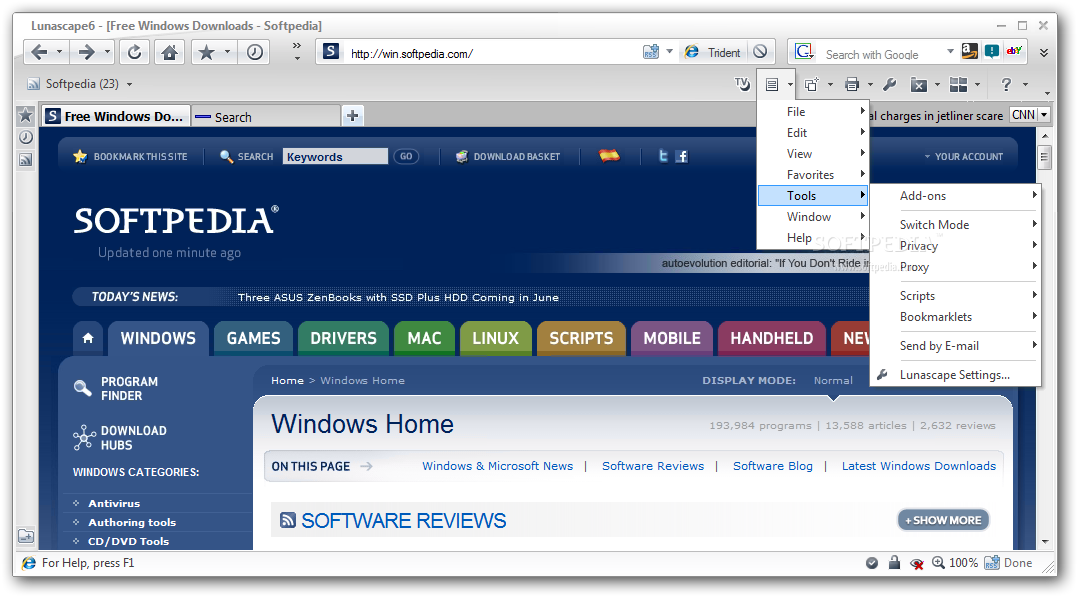The image size is (1078, 597).
Task: Switch the Trident rendering engine
Action: 713,52
